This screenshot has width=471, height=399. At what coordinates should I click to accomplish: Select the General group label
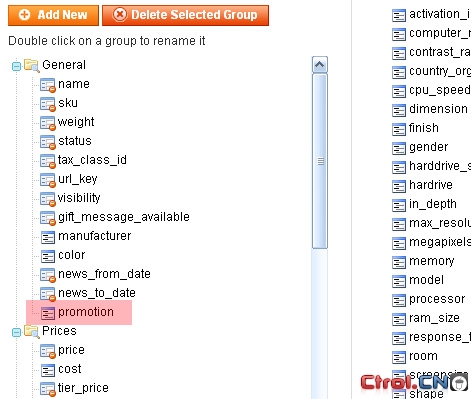(x=64, y=65)
